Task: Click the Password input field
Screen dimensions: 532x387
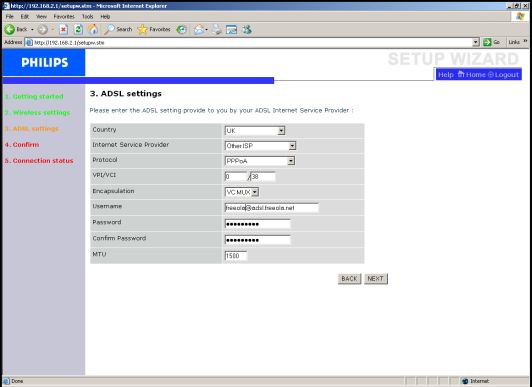Action: tap(258, 224)
